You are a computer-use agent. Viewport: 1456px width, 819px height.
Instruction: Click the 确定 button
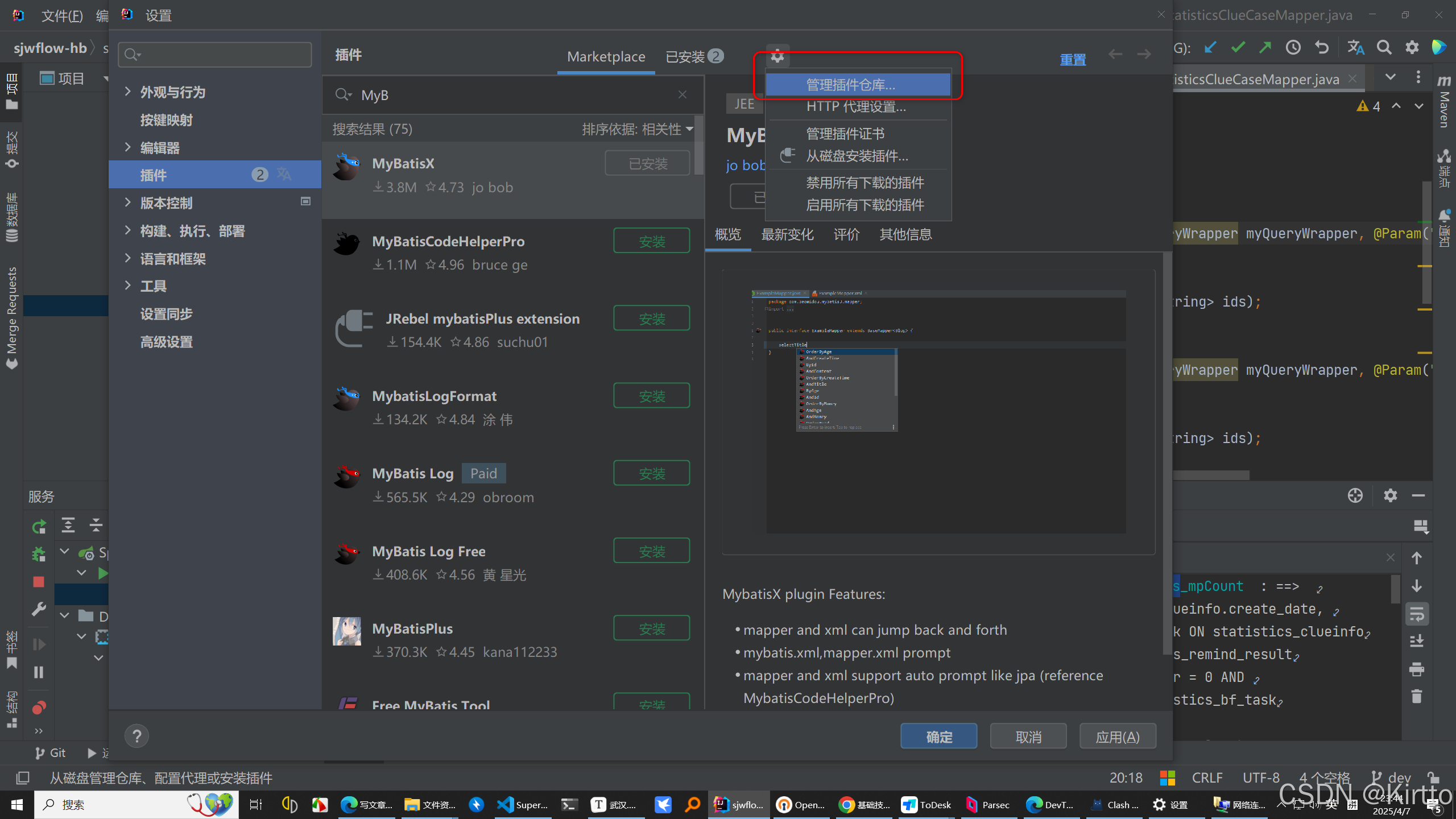click(x=938, y=737)
